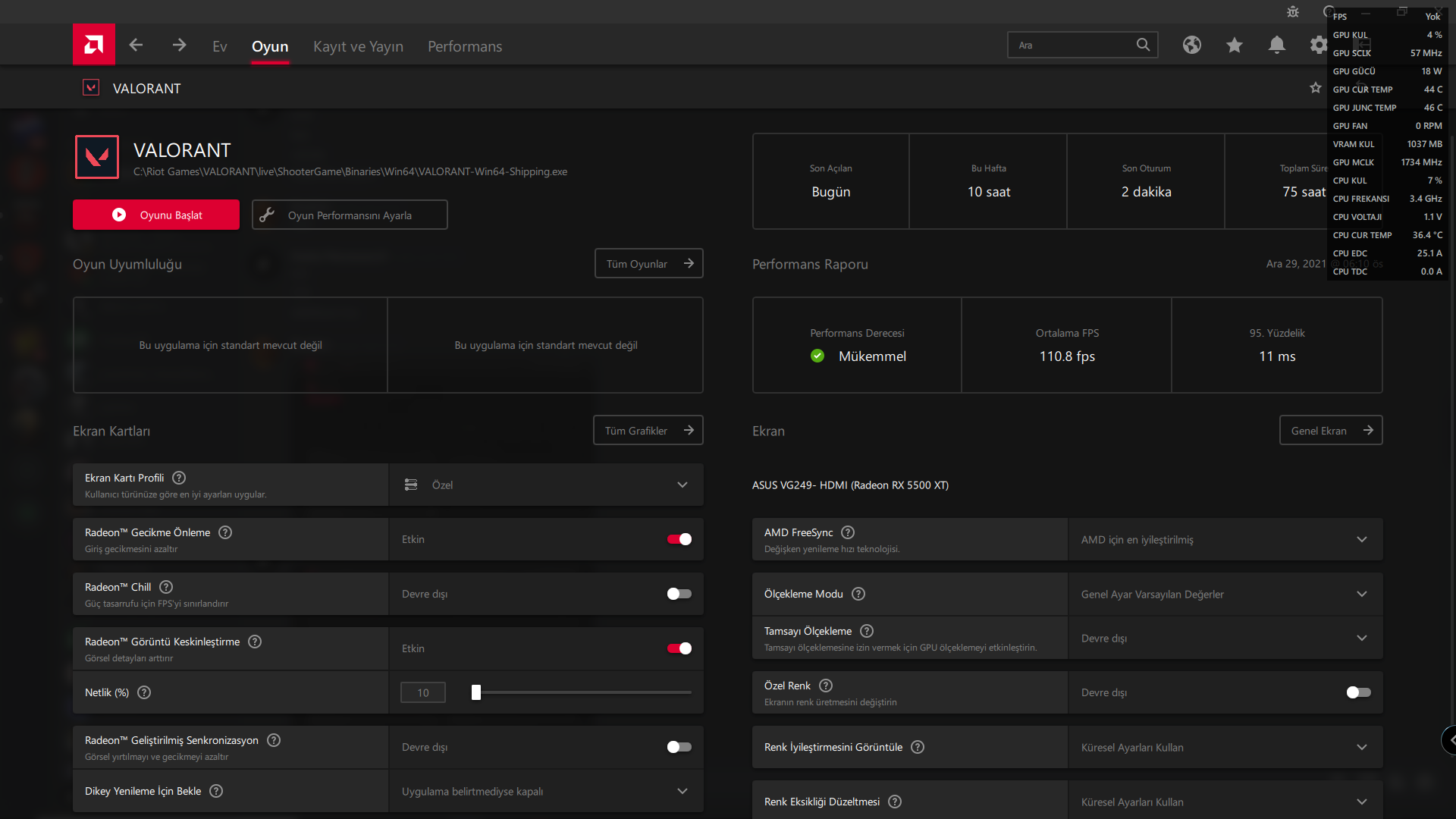
Task: Open Dikey Yenileme İçin Bekle dropdown
Action: click(x=546, y=791)
